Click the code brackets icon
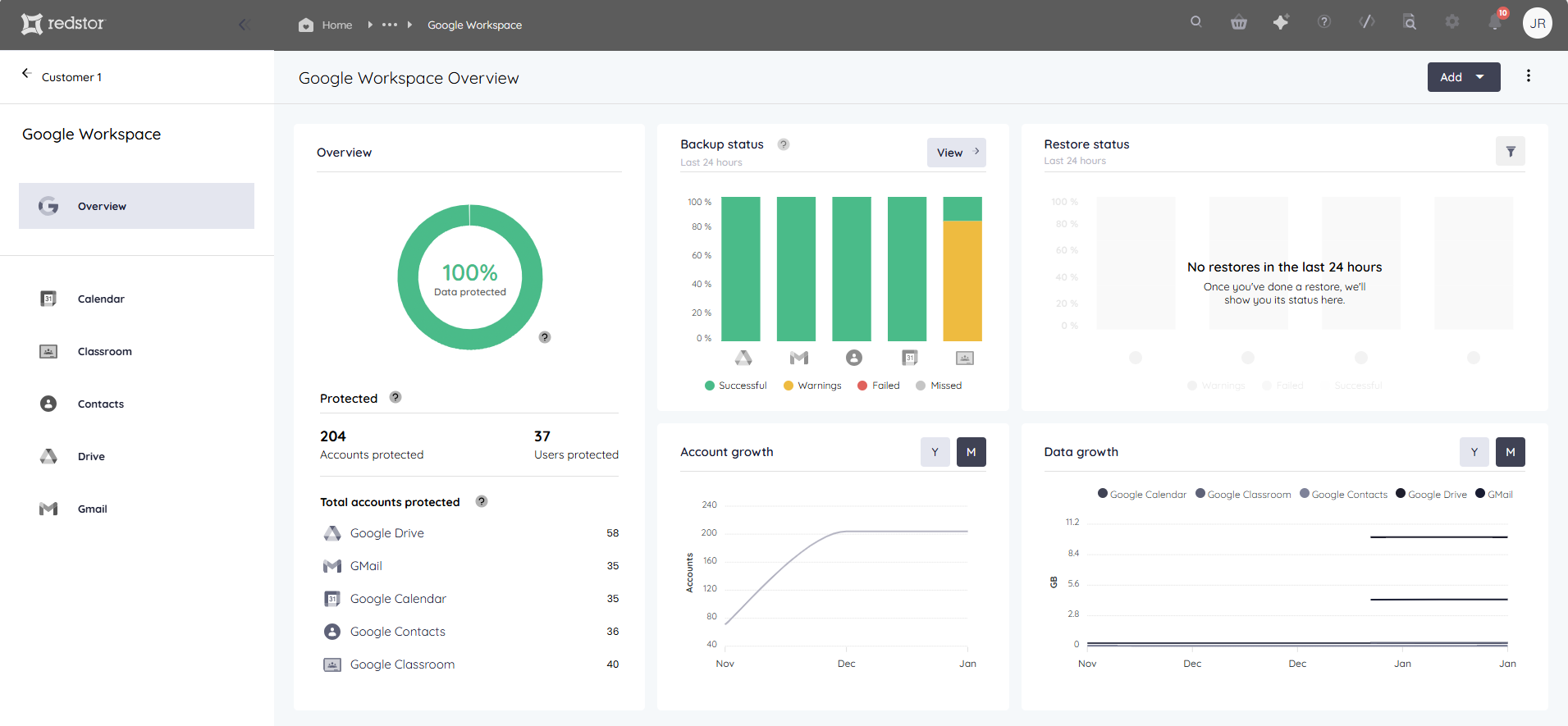 (x=1367, y=22)
